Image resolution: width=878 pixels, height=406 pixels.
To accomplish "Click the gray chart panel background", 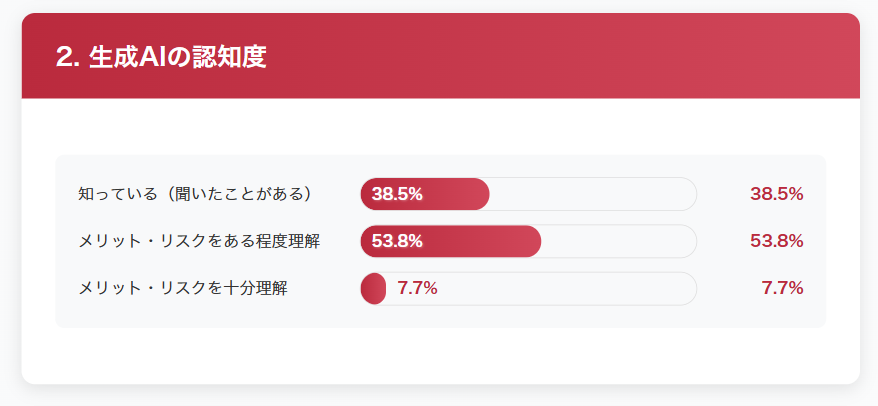I will click(x=441, y=166).
